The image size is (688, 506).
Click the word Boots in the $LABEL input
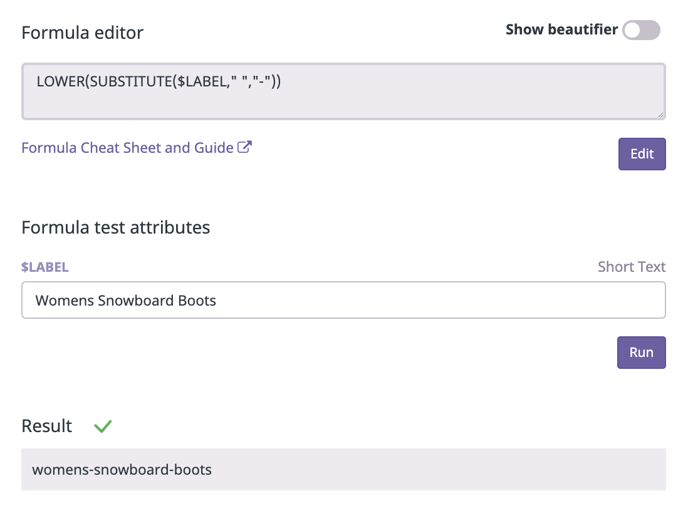coord(197,300)
